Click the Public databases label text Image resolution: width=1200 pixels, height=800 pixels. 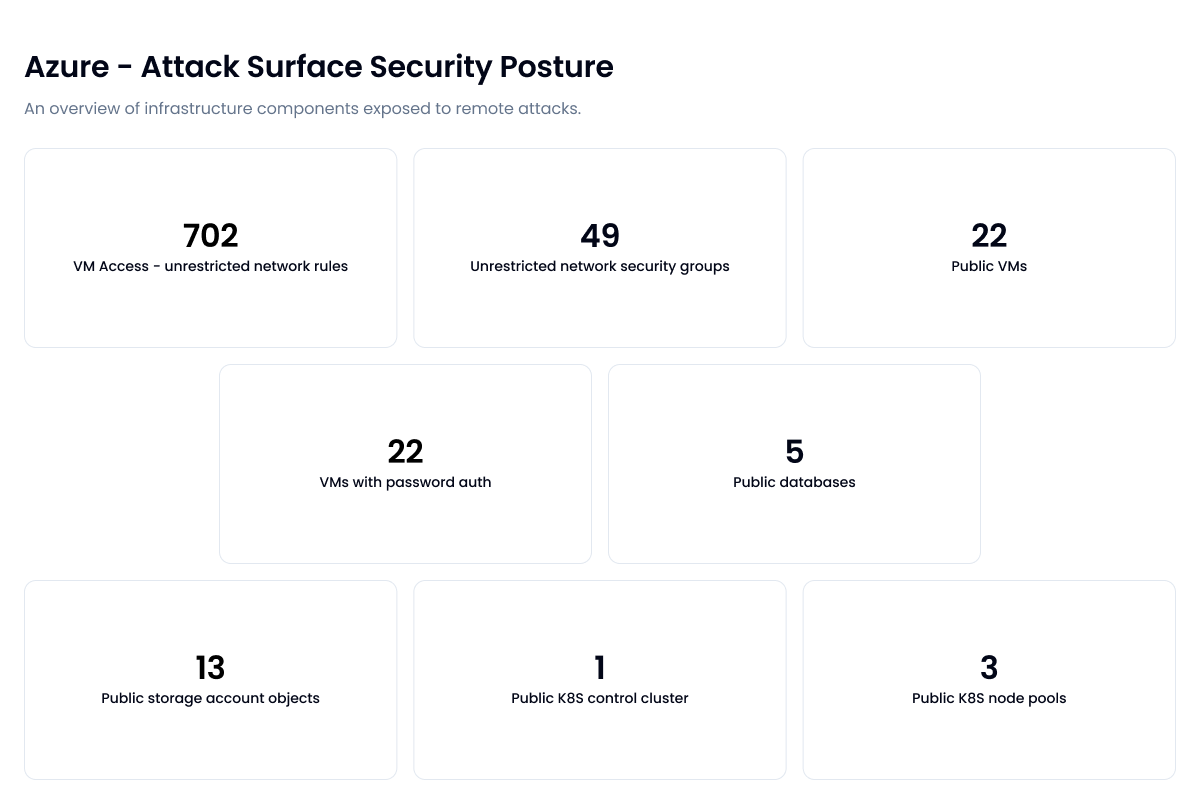[794, 482]
